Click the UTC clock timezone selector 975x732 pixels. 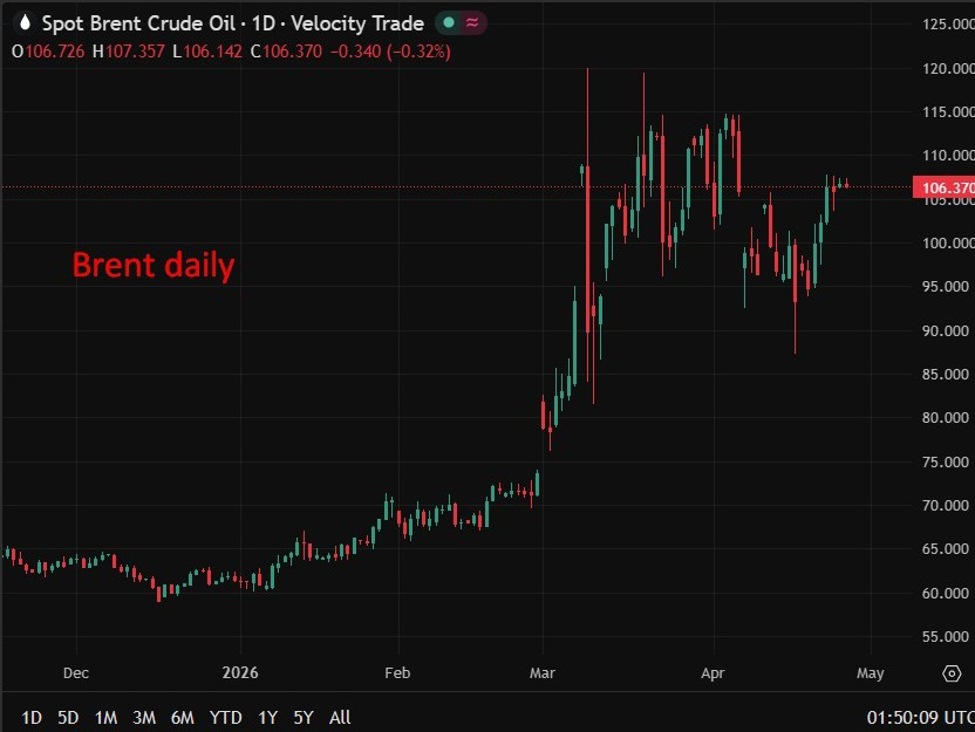coord(917,717)
